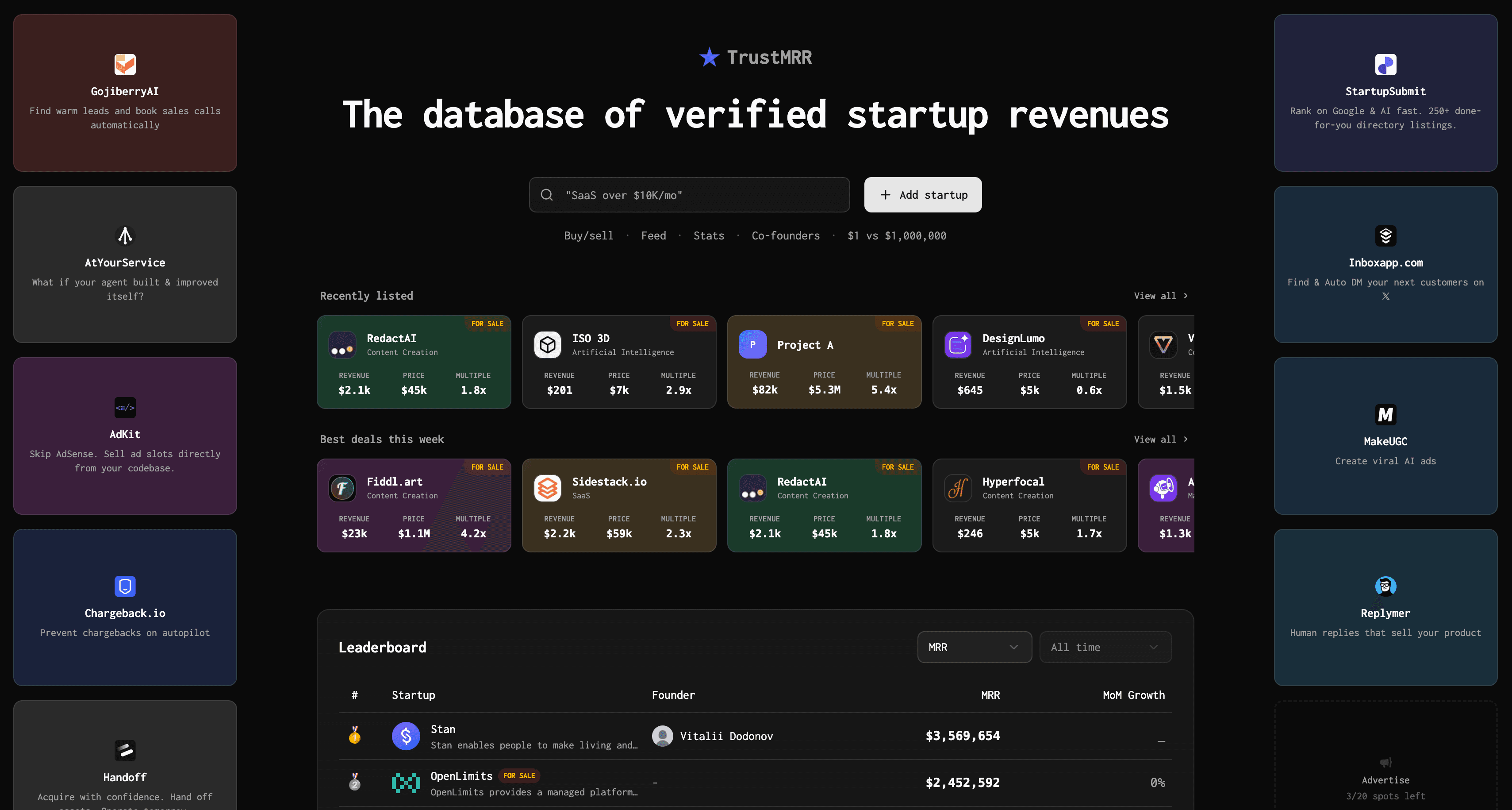Click Vitalii Dodonov's avatar
Viewport: 1512px width, 810px height.
(x=663, y=736)
